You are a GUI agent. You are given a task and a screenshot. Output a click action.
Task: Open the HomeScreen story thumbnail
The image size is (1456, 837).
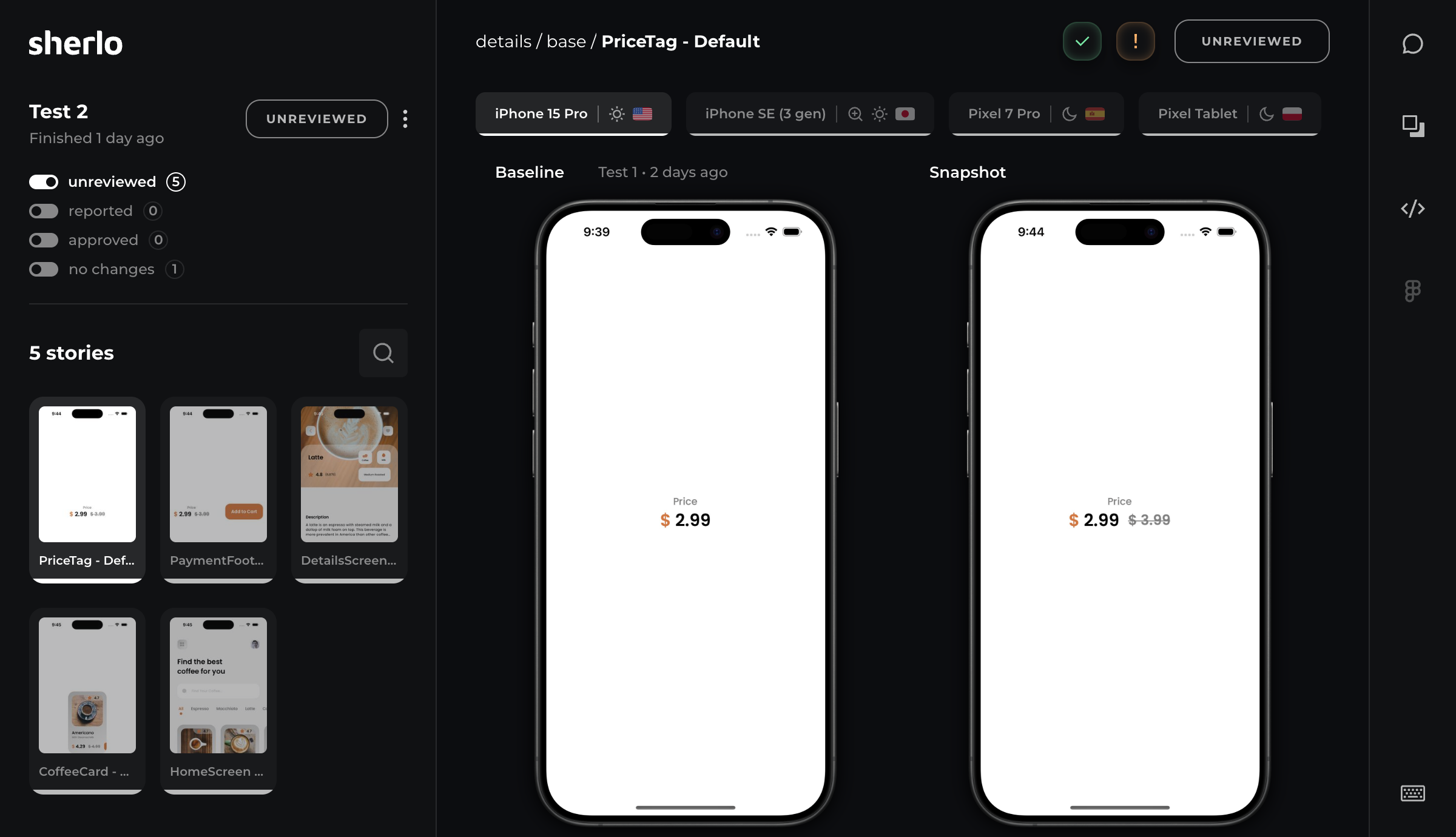(x=218, y=701)
